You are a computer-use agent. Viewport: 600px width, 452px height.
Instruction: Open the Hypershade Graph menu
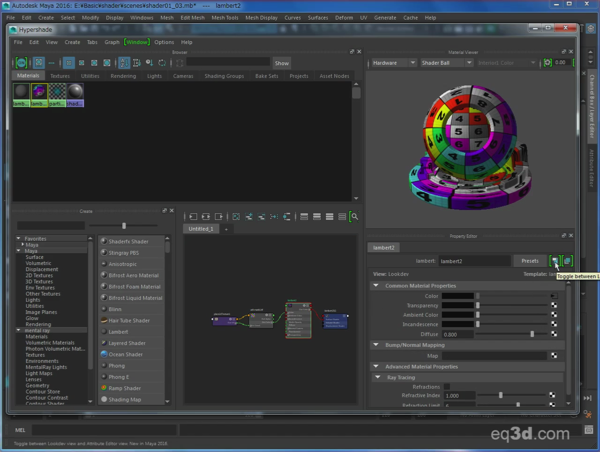(112, 43)
